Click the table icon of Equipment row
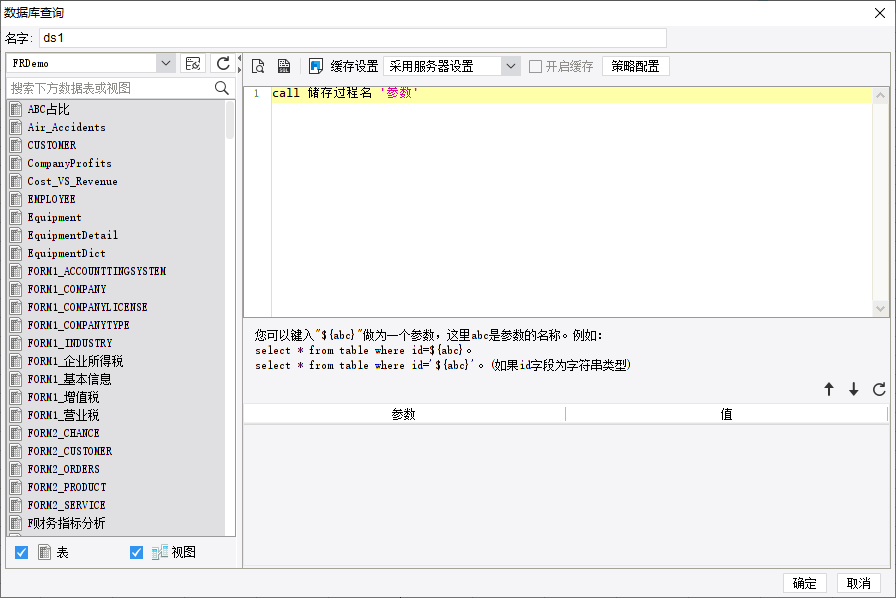This screenshot has width=896, height=598. click(16, 217)
